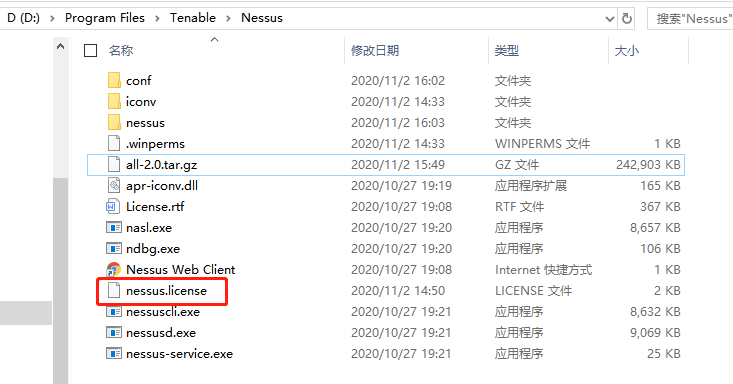Click the Internet 快捷方式 type cell
Viewport: 733px width, 384px height.
point(544,269)
